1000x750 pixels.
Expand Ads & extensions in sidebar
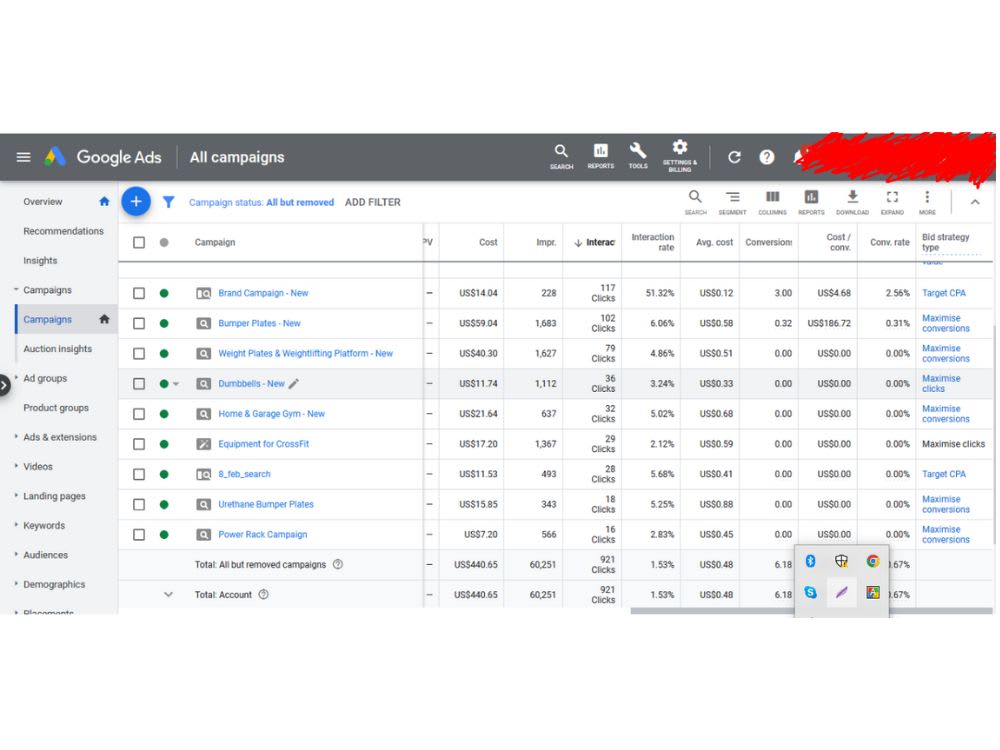[x=16, y=436]
